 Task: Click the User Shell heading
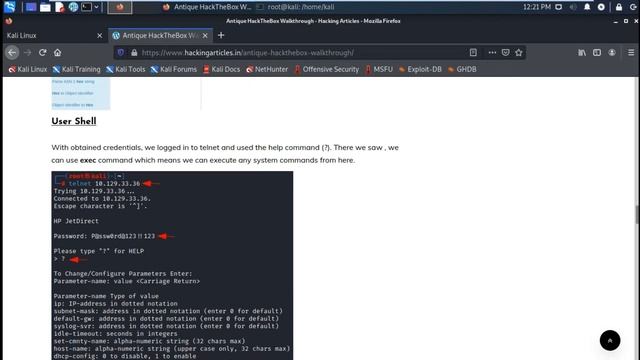click(x=74, y=121)
